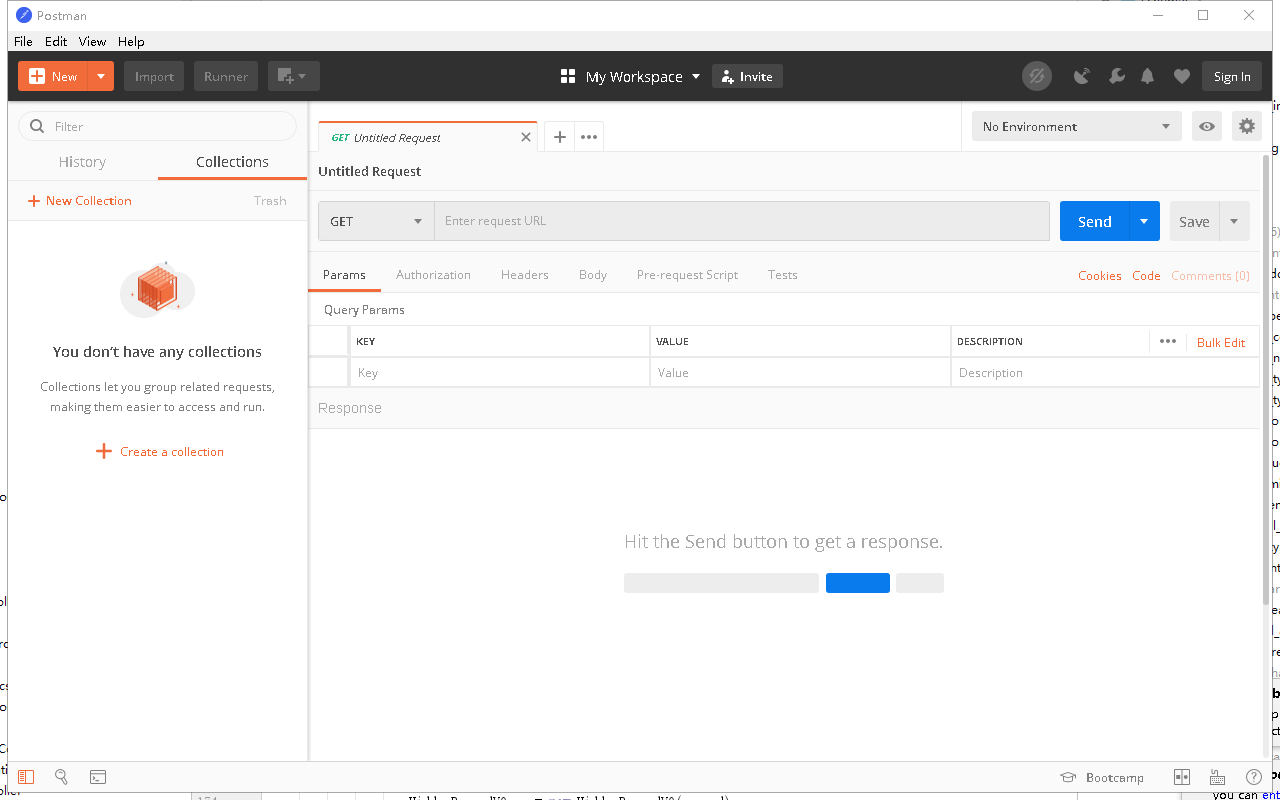Open the new window options icon

coord(293,76)
